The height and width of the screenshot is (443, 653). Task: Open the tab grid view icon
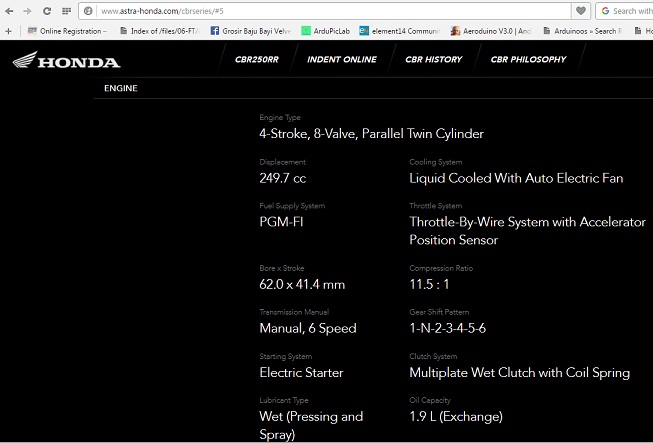pyautogui.click(x=66, y=11)
